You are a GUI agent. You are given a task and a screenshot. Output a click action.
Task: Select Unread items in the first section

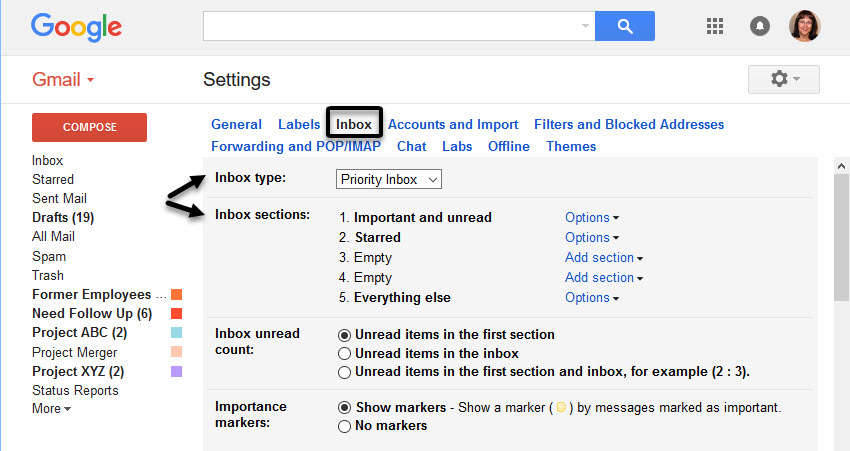coord(344,335)
